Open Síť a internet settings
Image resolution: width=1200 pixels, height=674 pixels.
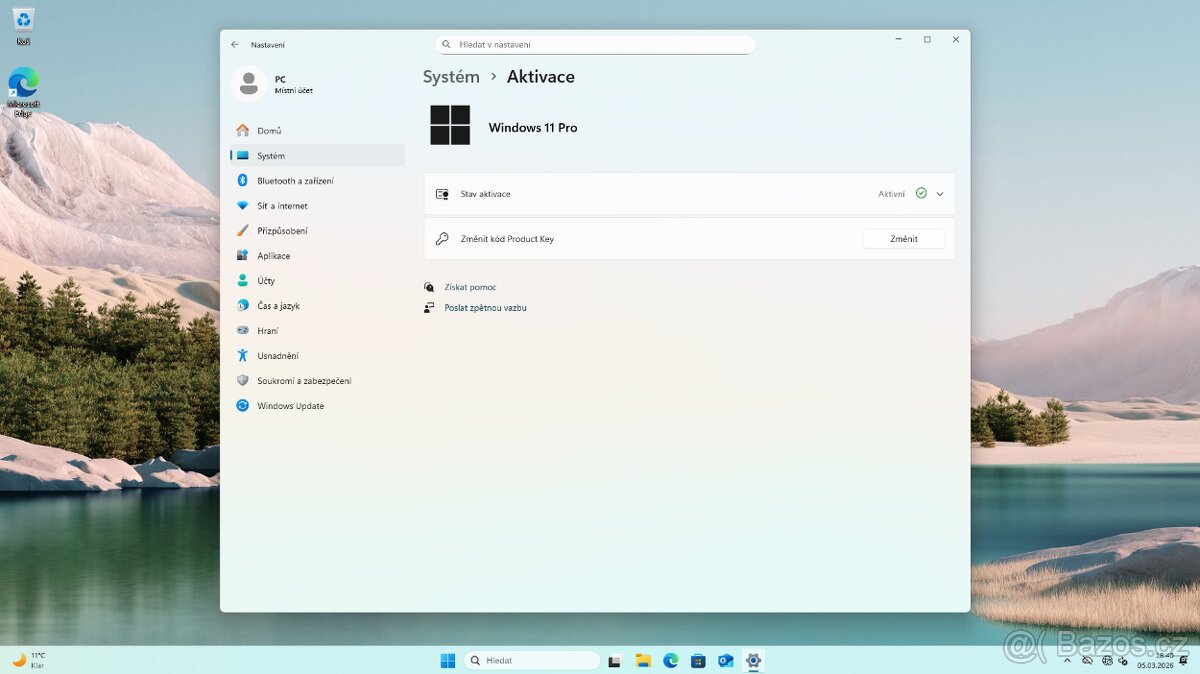pos(285,205)
